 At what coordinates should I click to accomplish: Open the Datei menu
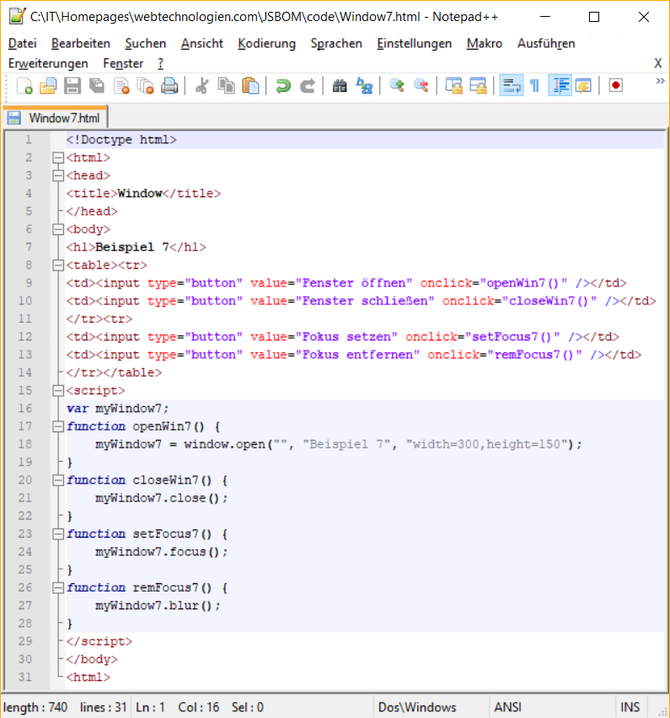[22, 44]
